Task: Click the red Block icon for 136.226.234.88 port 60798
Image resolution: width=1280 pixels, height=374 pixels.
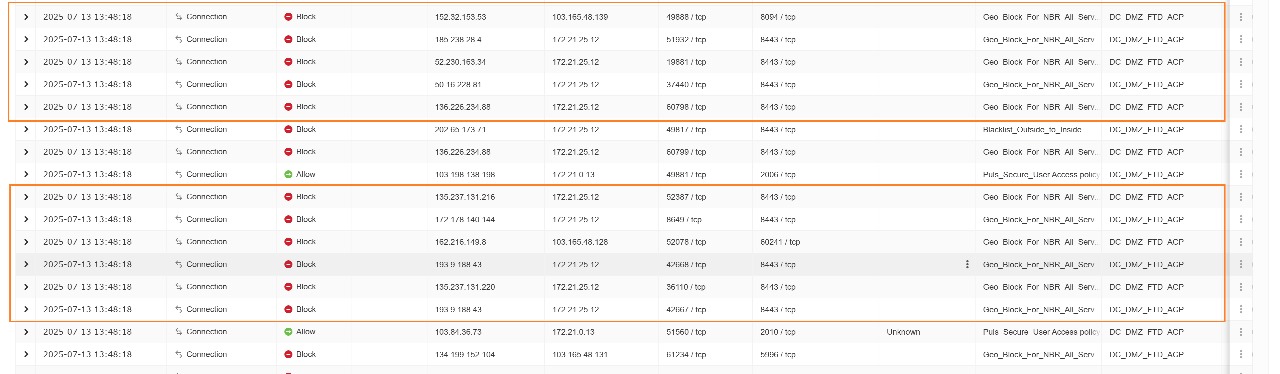Action: [288, 107]
